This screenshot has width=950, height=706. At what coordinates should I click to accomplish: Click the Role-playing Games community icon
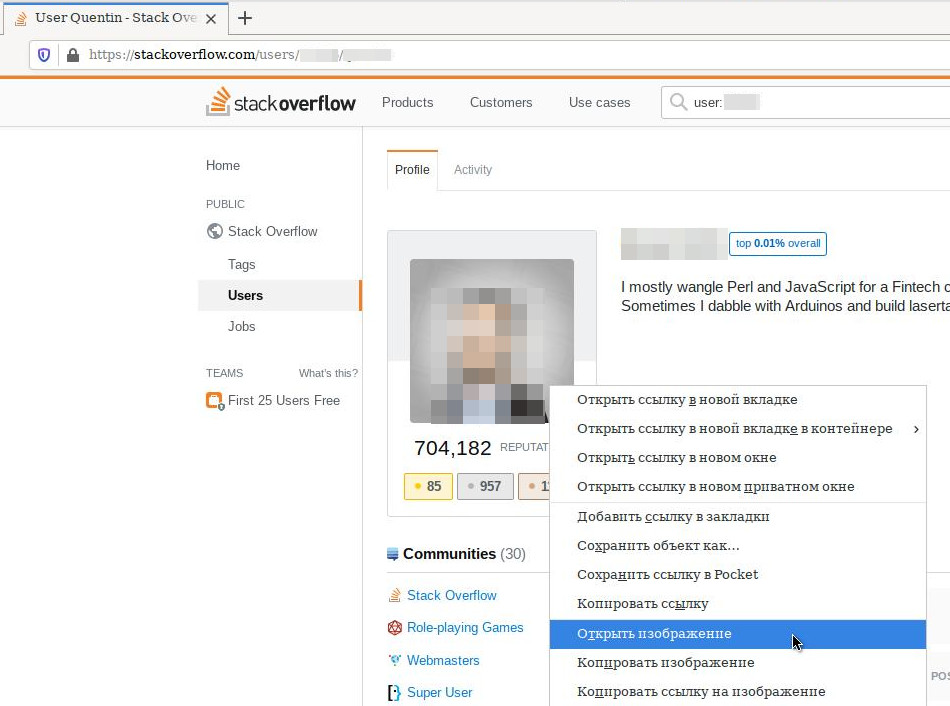click(394, 627)
